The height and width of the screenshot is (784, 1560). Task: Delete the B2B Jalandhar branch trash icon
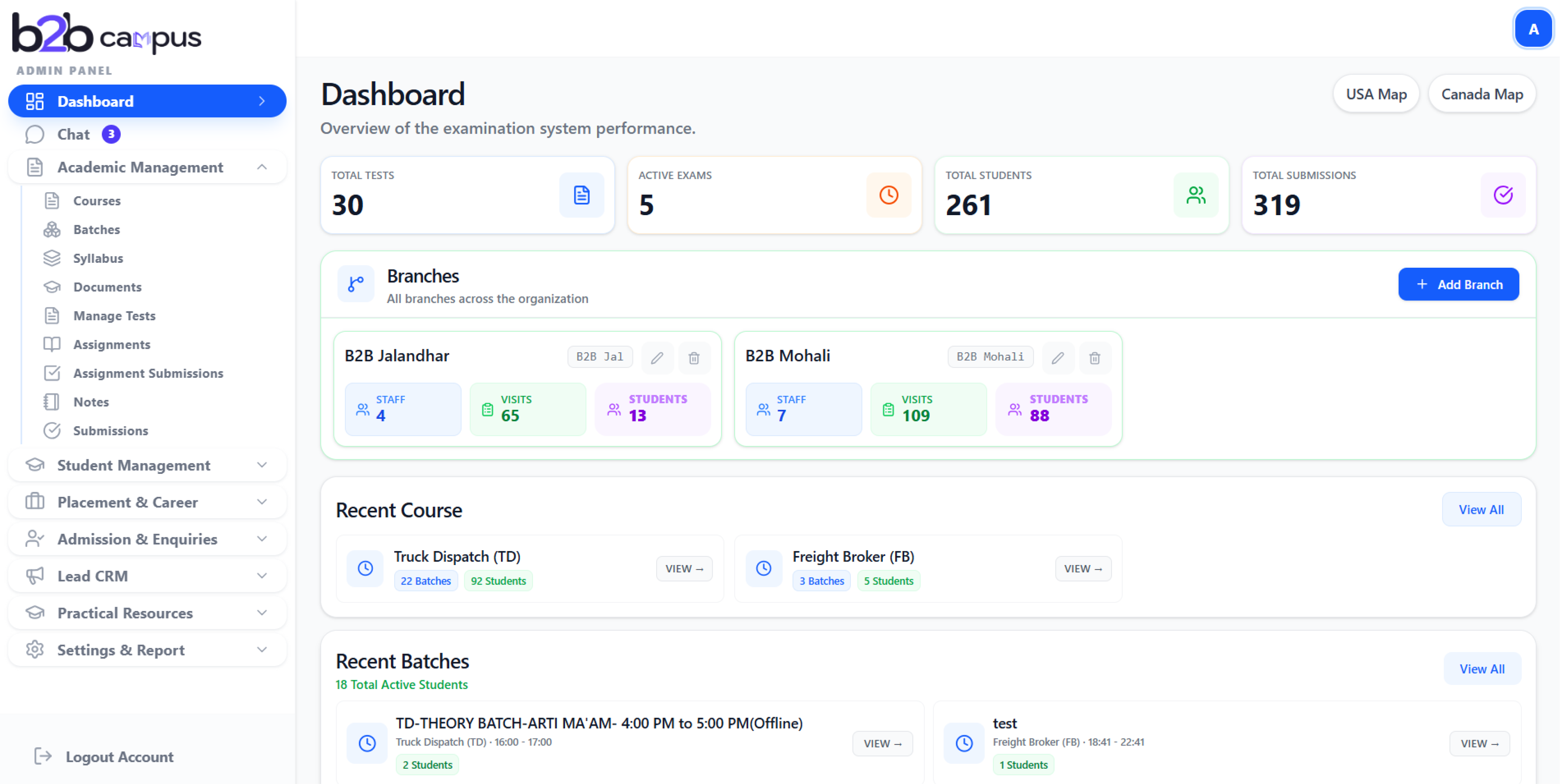coord(694,358)
